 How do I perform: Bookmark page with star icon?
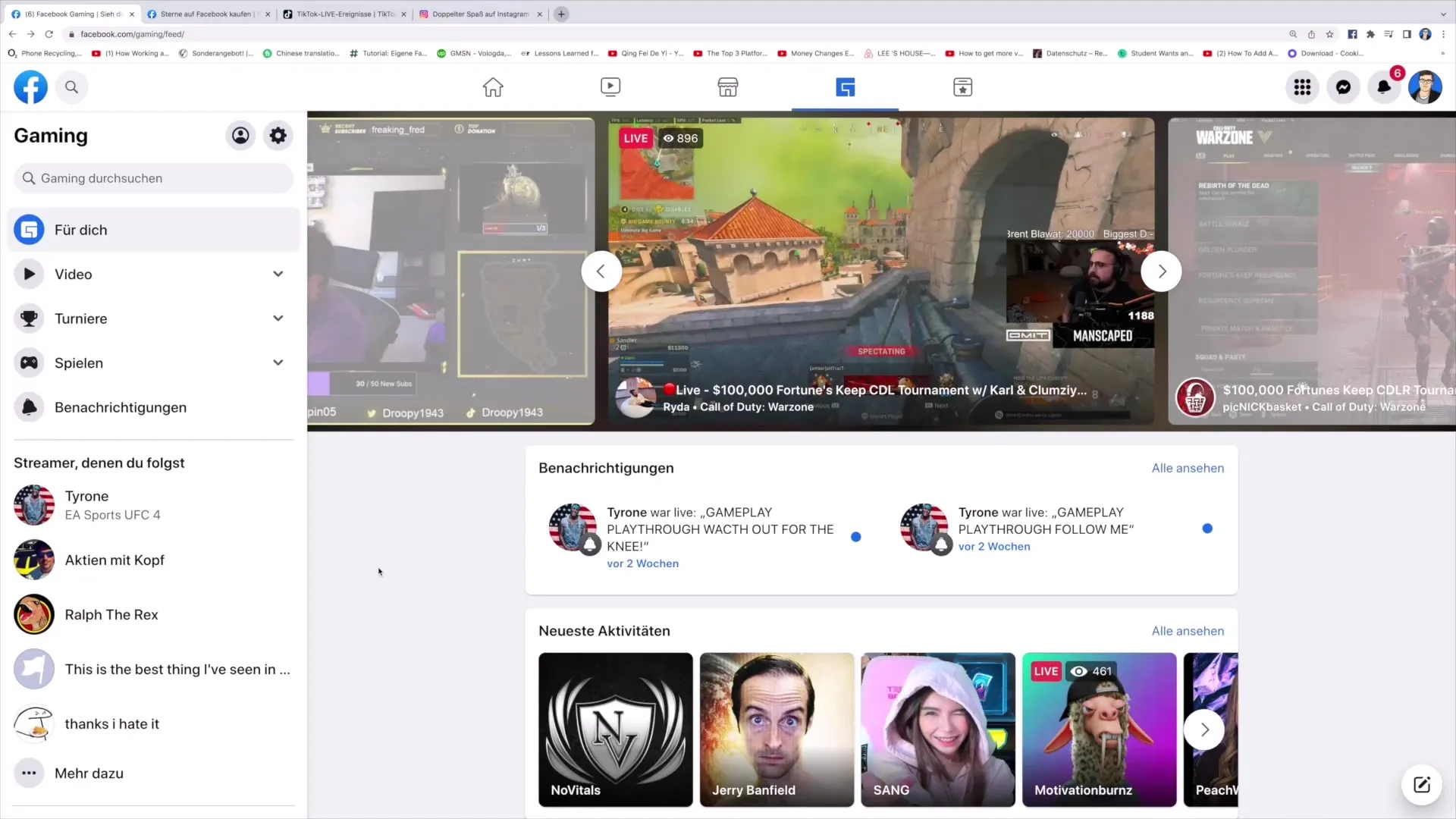pyautogui.click(x=1329, y=34)
